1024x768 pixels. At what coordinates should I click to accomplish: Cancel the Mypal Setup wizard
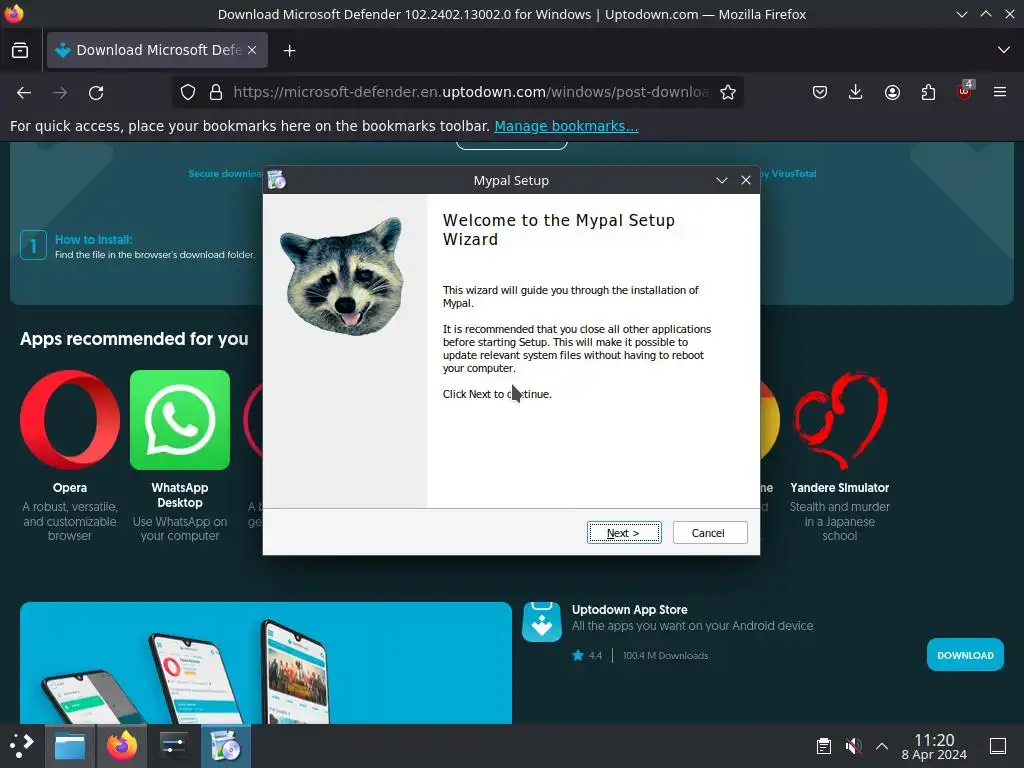coord(710,532)
